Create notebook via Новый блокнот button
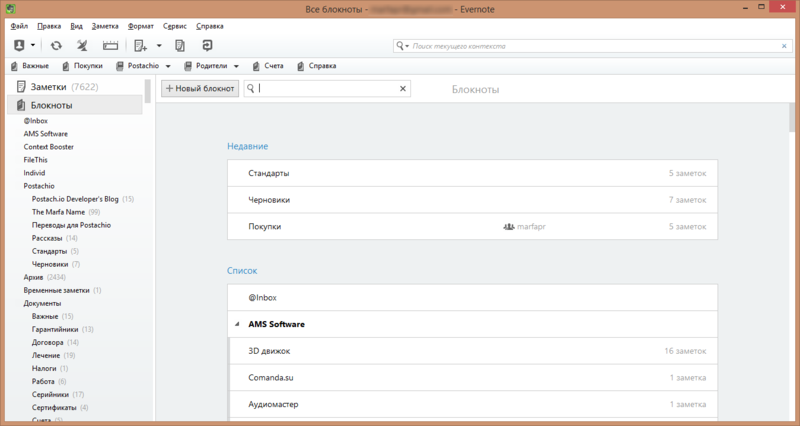This screenshot has width=800, height=426. (x=200, y=88)
